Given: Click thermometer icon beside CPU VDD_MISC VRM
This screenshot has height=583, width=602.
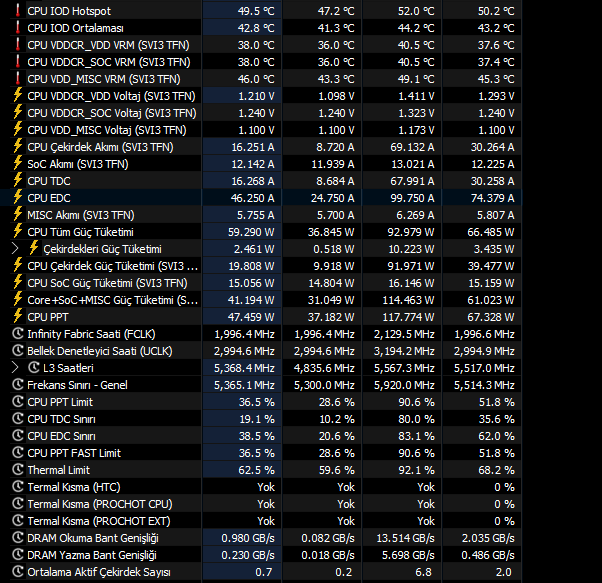Looking at the screenshot, I should click(18, 79).
